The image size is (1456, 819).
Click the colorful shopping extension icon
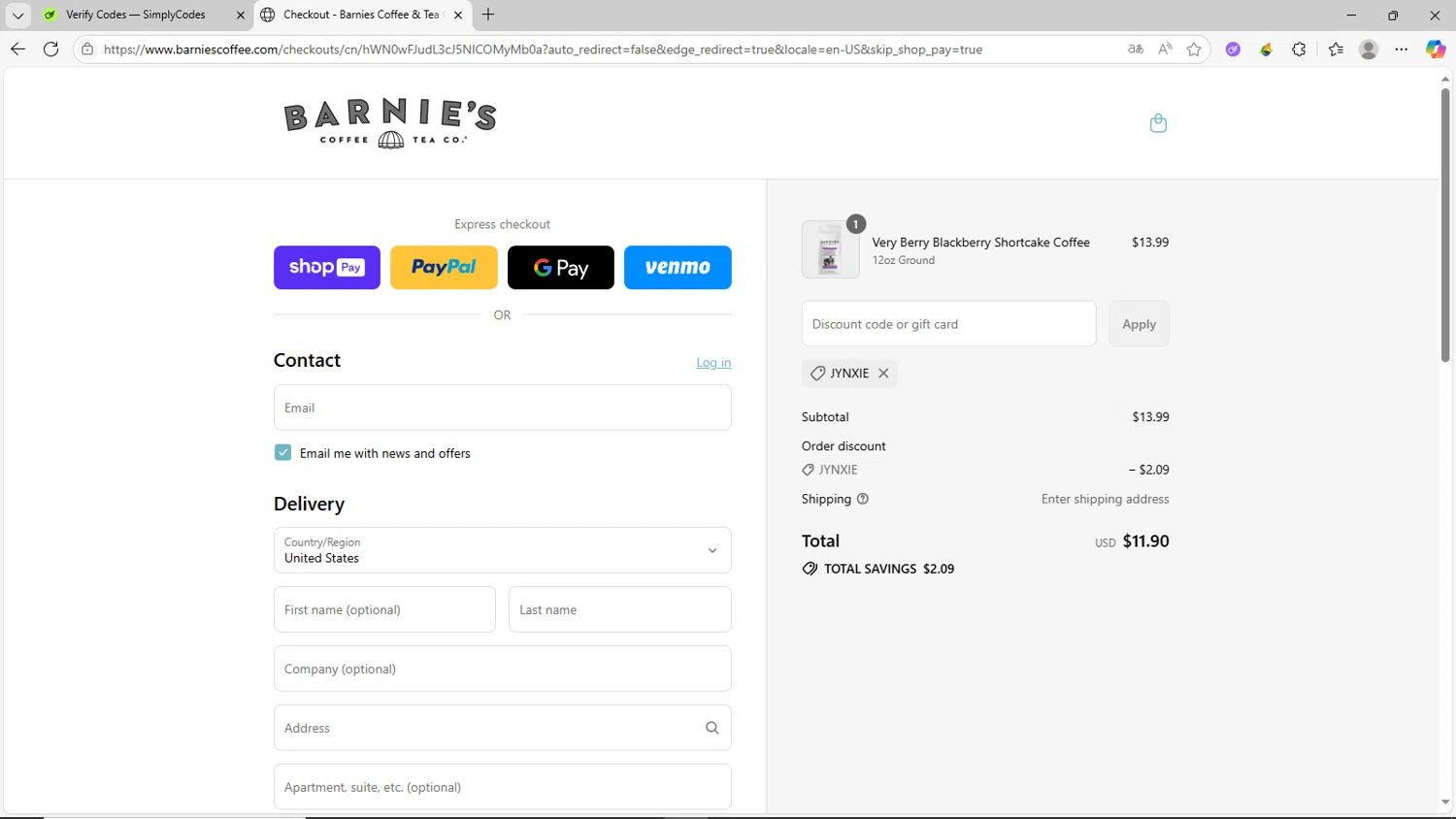tap(1266, 49)
